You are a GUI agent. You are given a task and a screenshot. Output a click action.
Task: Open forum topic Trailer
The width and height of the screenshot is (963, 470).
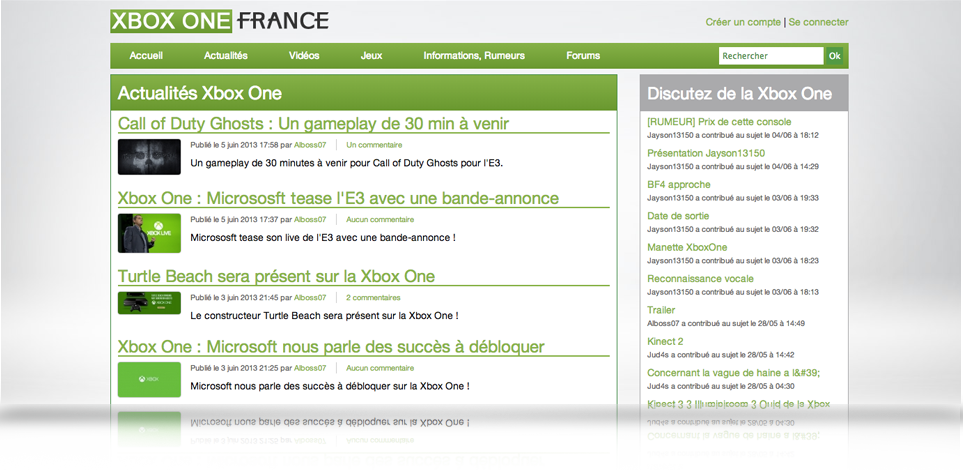click(x=661, y=310)
